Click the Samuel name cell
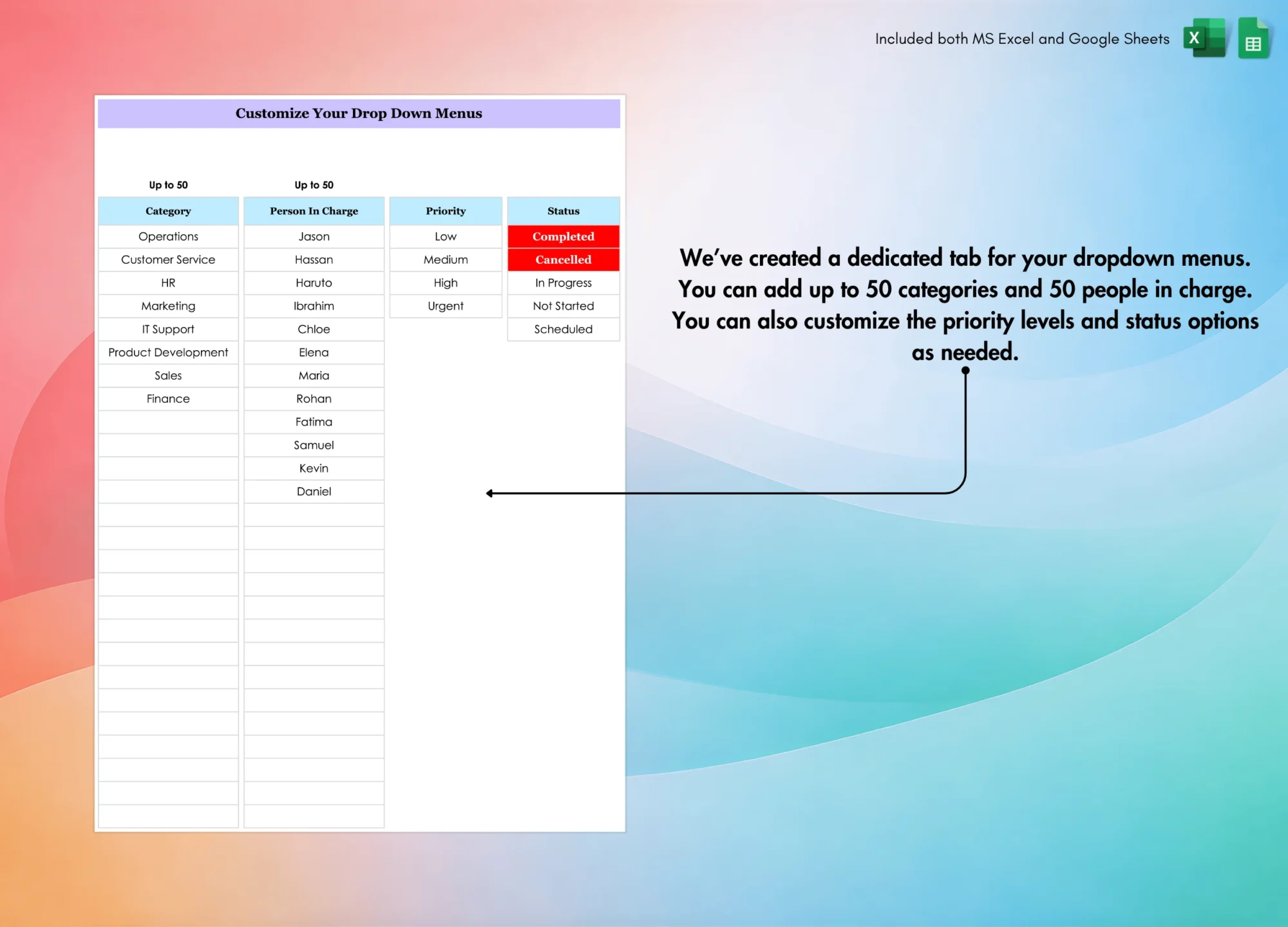Image resolution: width=1288 pixels, height=927 pixels. (314, 445)
